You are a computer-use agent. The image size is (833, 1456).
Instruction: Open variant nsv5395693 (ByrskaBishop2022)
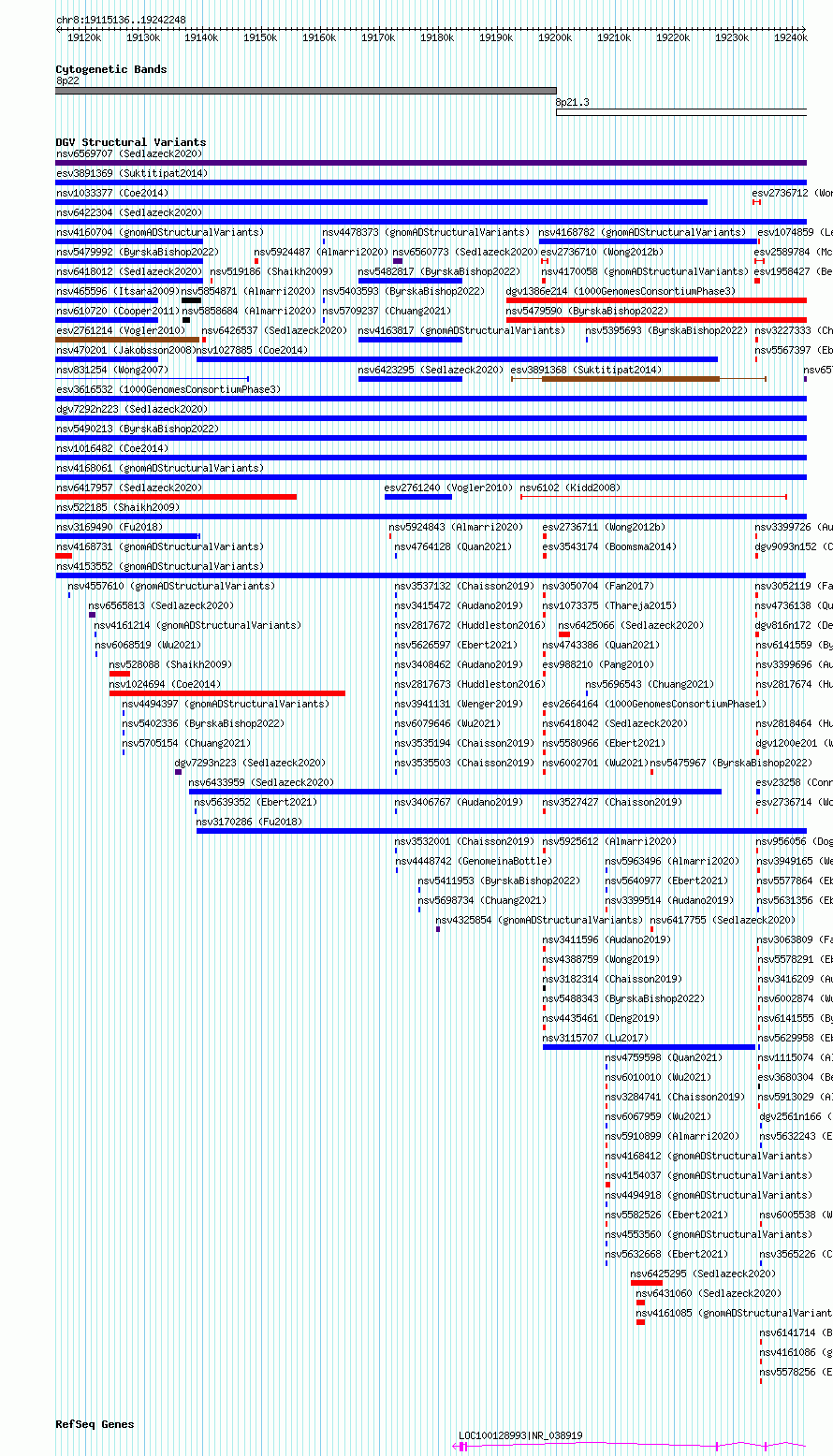click(666, 330)
